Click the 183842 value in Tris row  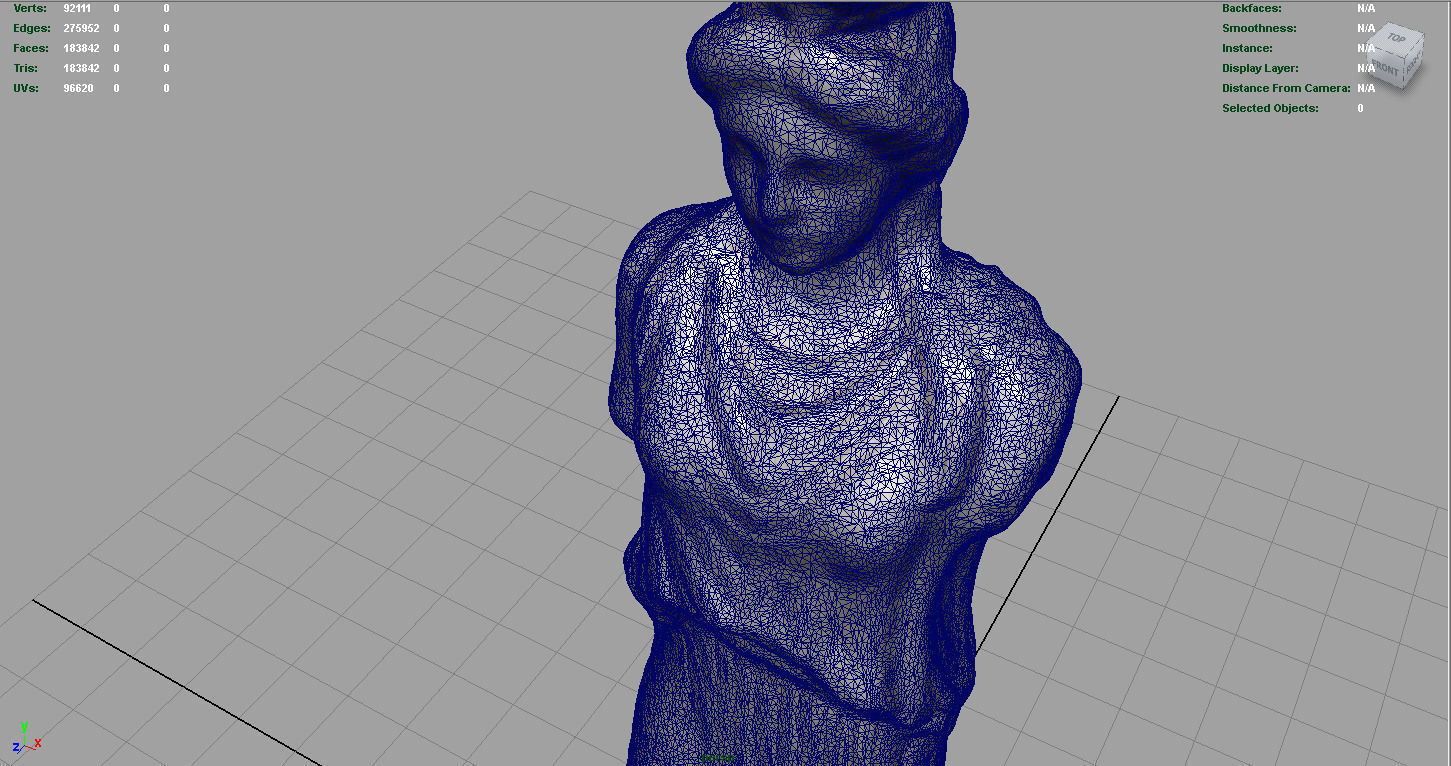tap(80, 68)
